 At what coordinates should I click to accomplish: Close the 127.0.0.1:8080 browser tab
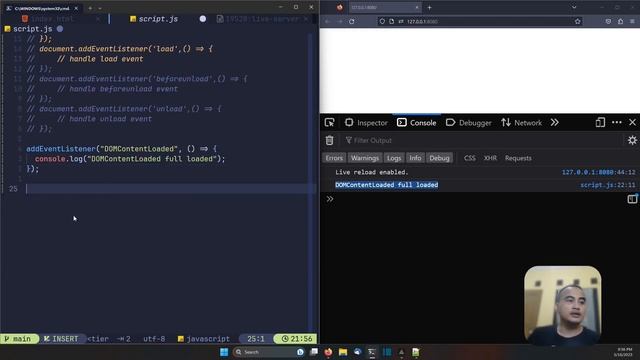[417, 7]
